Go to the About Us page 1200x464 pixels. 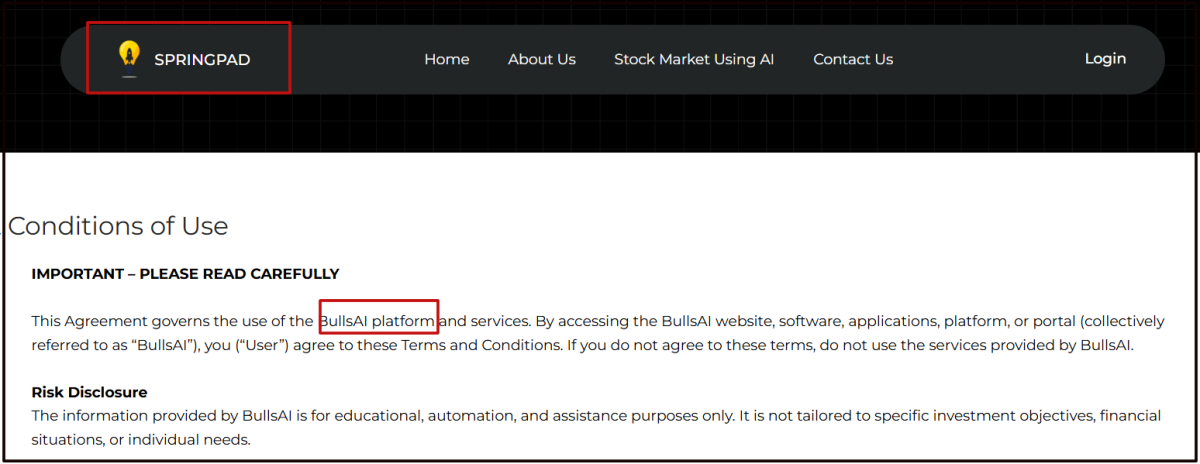pos(542,59)
